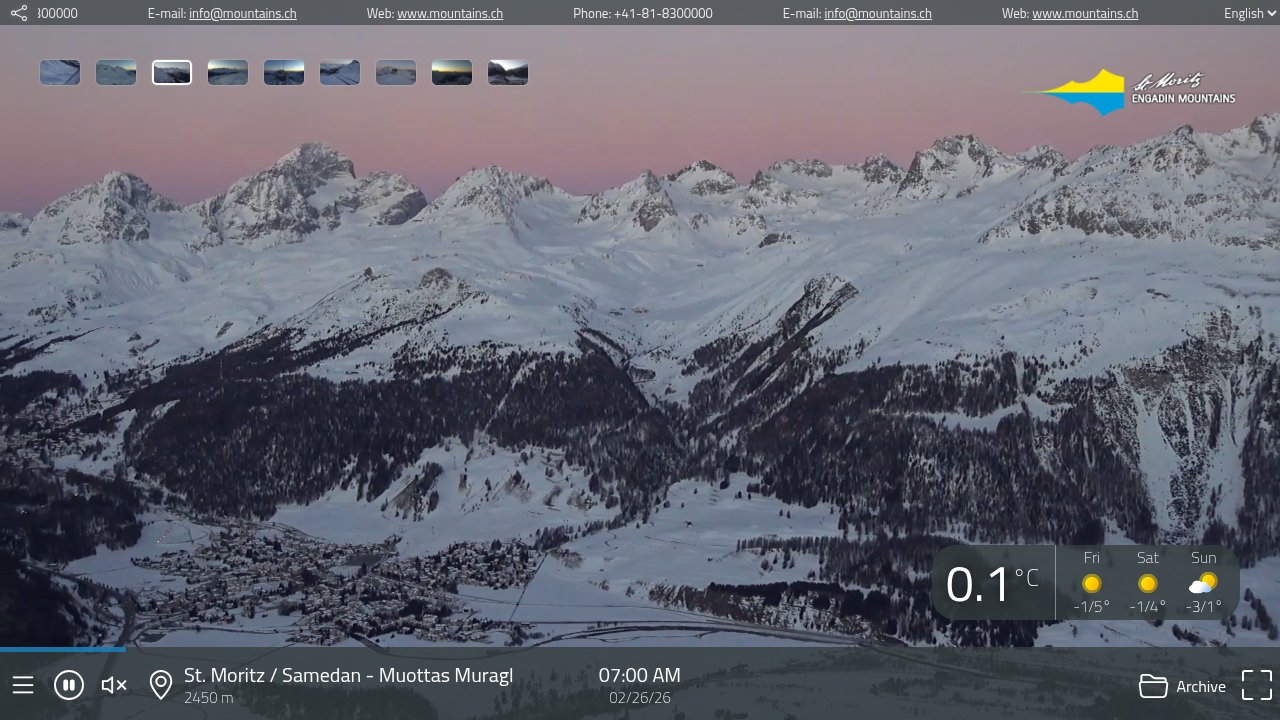The height and width of the screenshot is (720, 1280).
Task: Open the hamburger menu icon
Action: pyautogui.click(x=23, y=685)
